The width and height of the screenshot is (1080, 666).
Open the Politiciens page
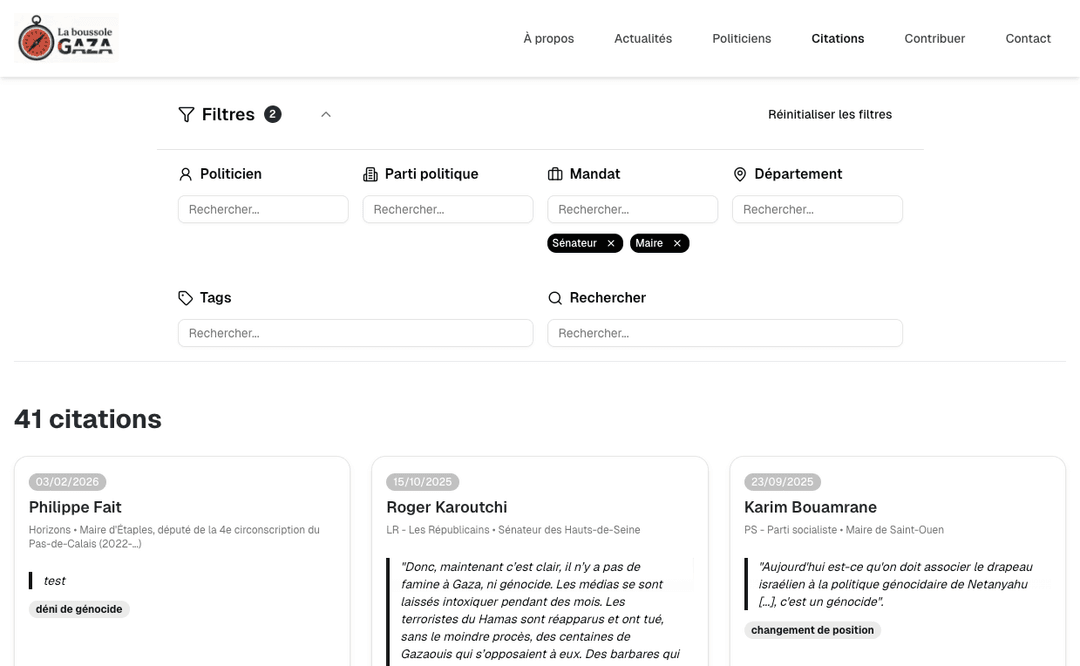coord(741,39)
